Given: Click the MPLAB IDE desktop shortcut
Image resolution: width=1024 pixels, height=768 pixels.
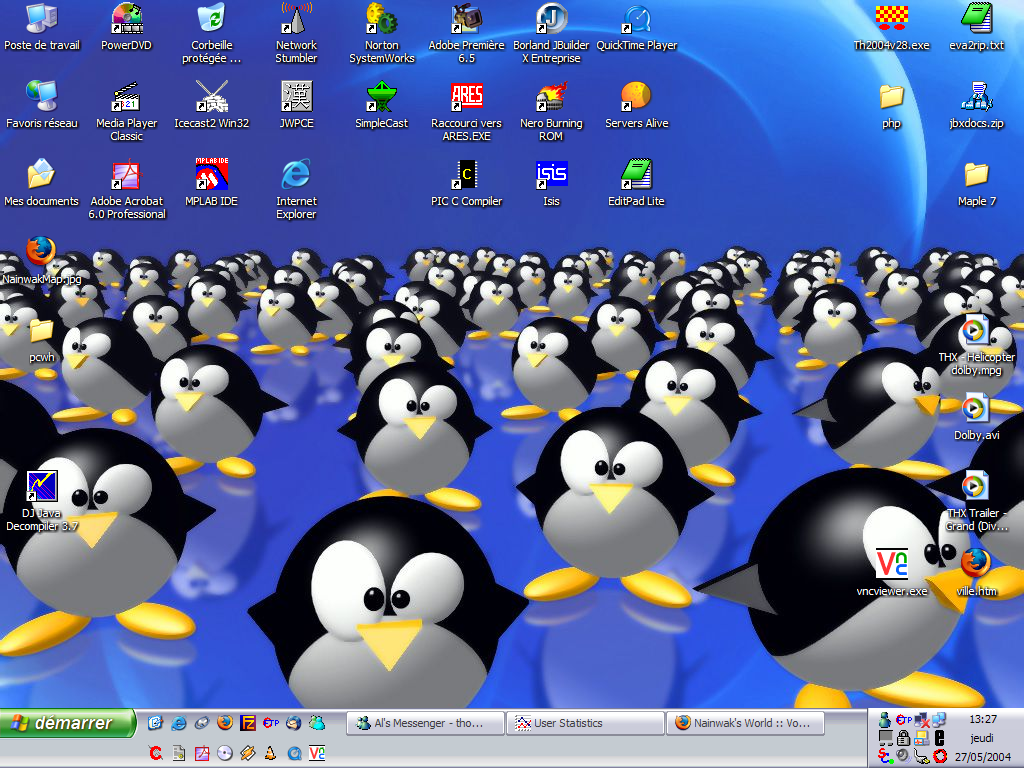Looking at the screenshot, I should pos(212,174).
